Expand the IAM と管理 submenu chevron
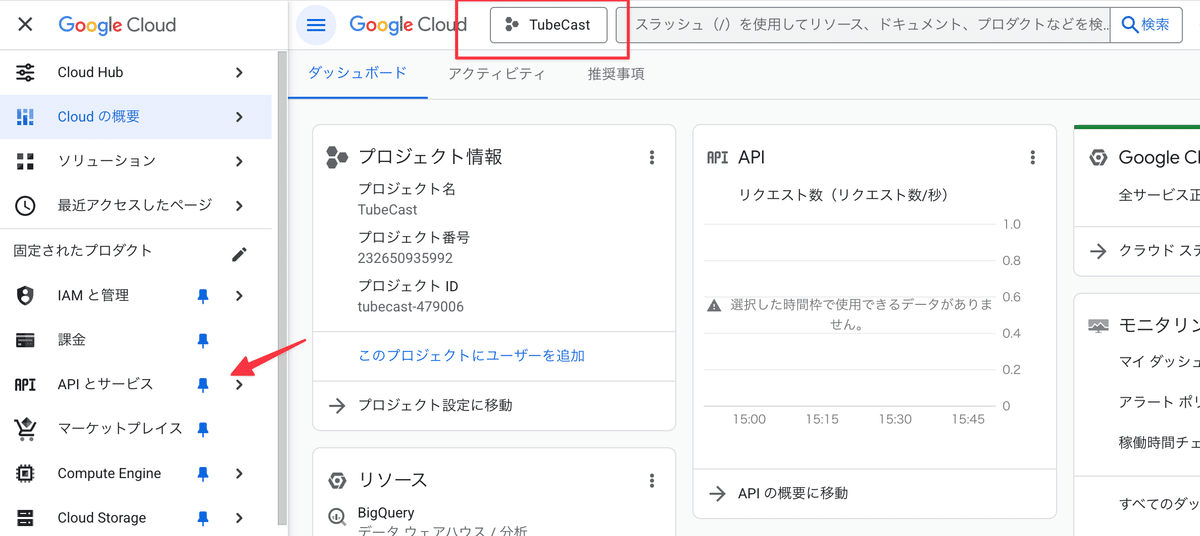 pyautogui.click(x=239, y=296)
